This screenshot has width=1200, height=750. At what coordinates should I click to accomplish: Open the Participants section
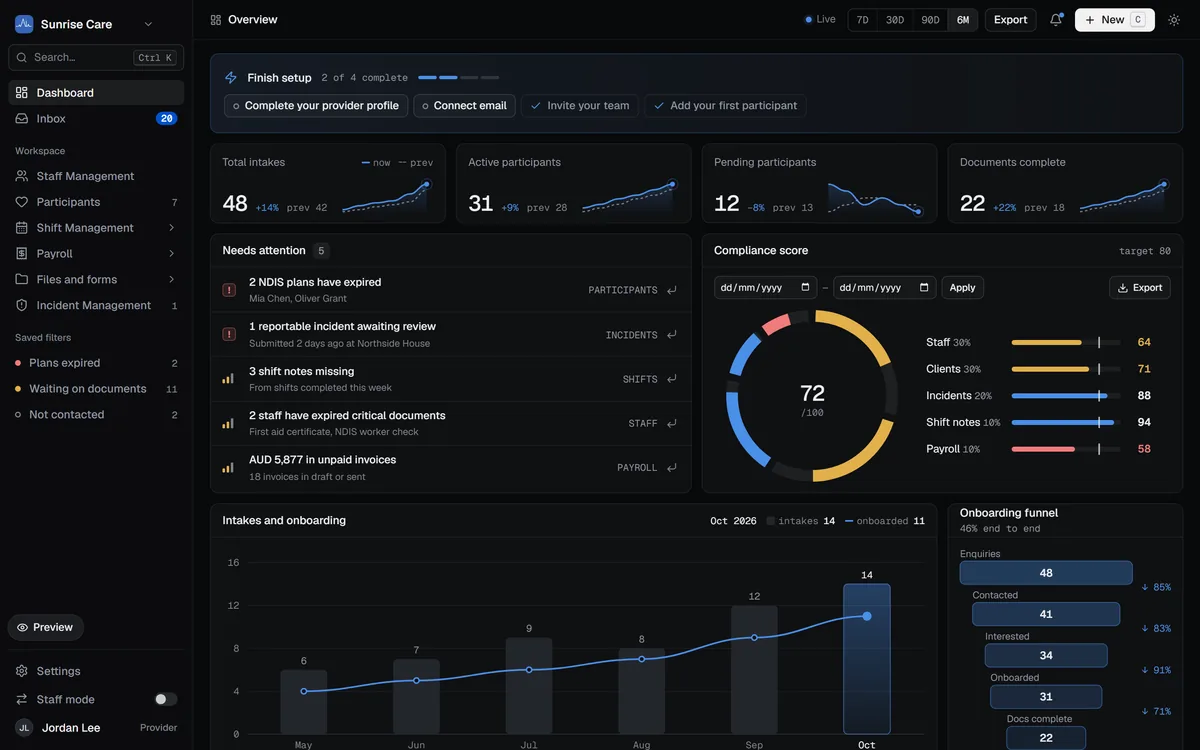(x=96, y=202)
